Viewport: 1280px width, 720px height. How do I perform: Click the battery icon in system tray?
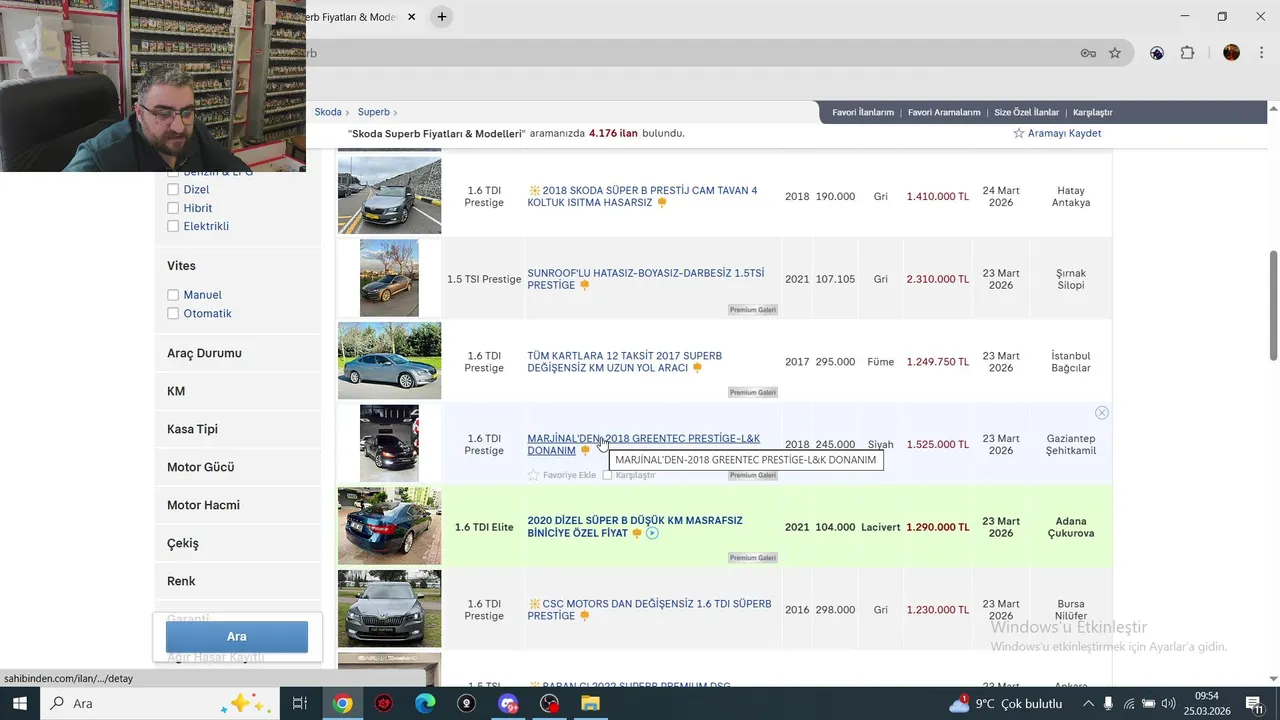point(1148,703)
